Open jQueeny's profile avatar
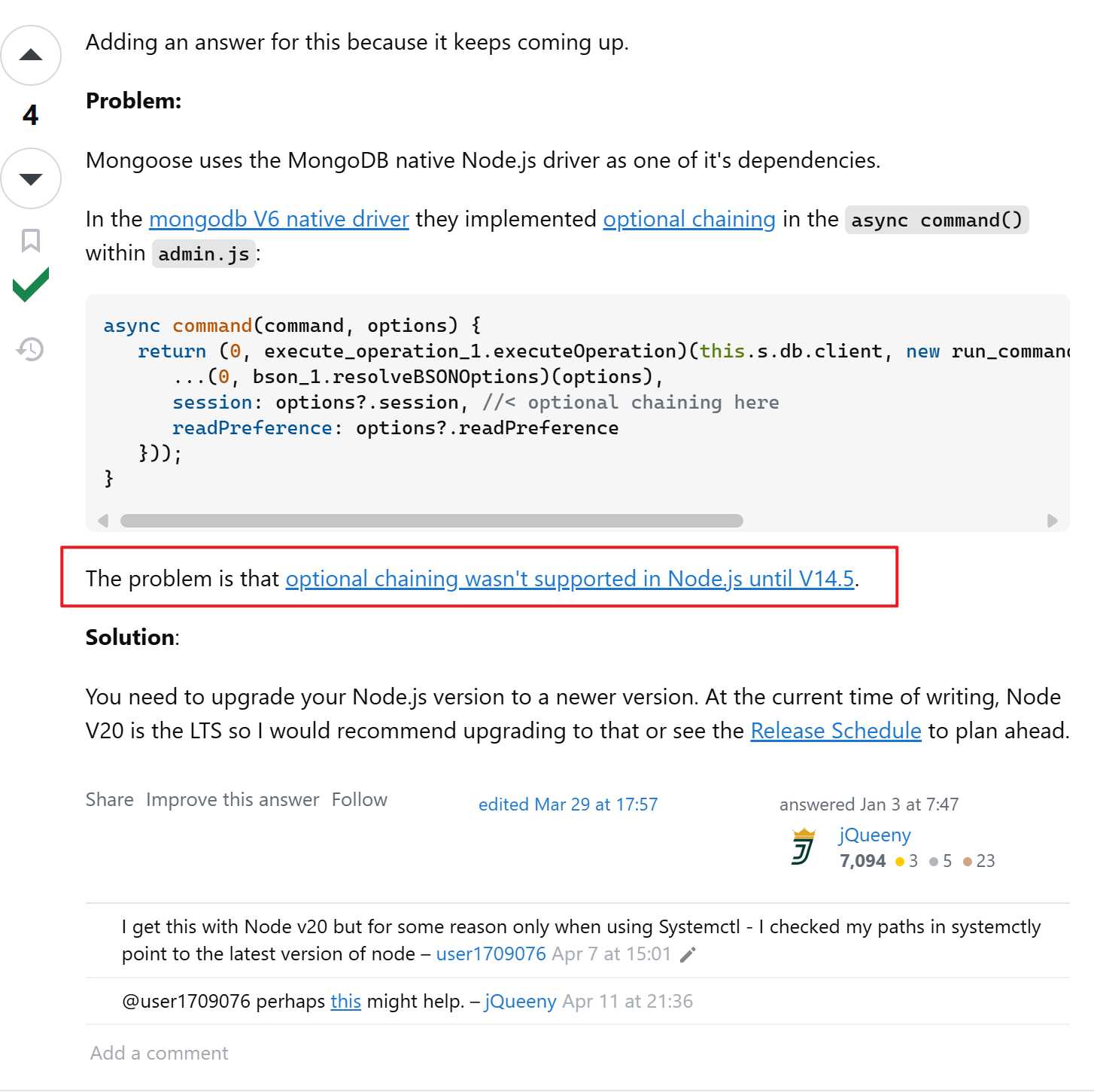The height and width of the screenshot is (1092, 1094). (804, 847)
